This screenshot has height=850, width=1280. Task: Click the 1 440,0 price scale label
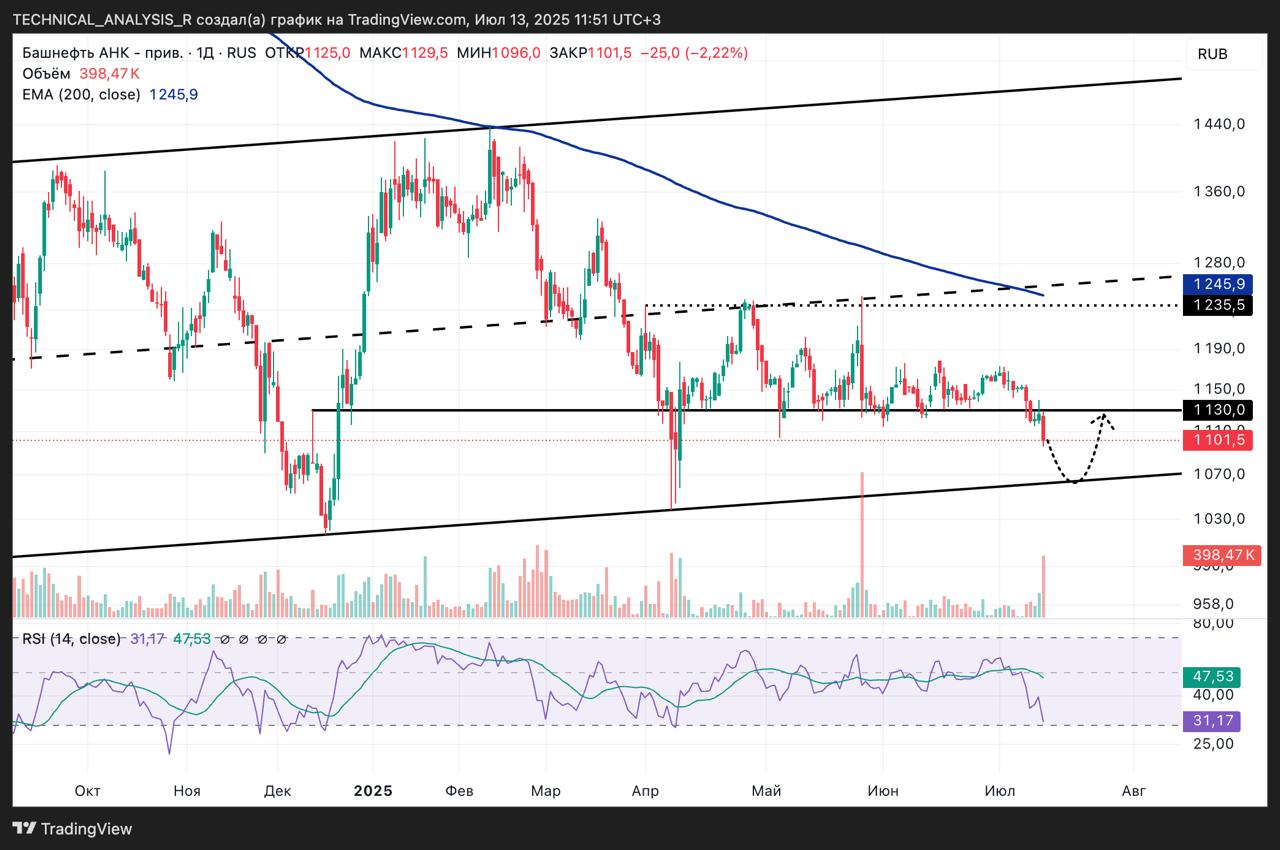[1216, 124]
